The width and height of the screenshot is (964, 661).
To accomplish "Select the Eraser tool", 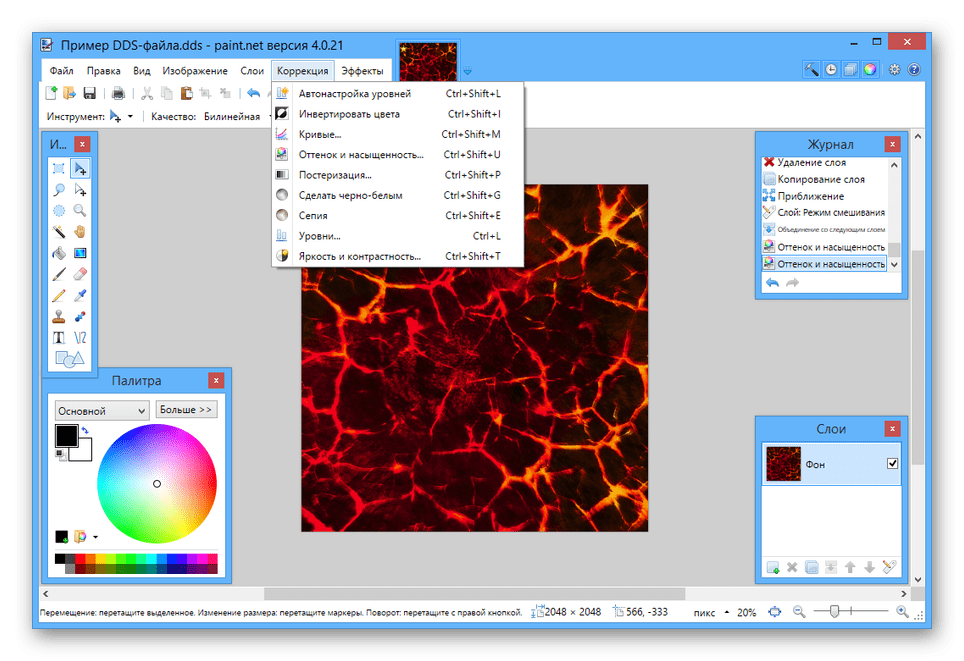I will coord(81,273).
